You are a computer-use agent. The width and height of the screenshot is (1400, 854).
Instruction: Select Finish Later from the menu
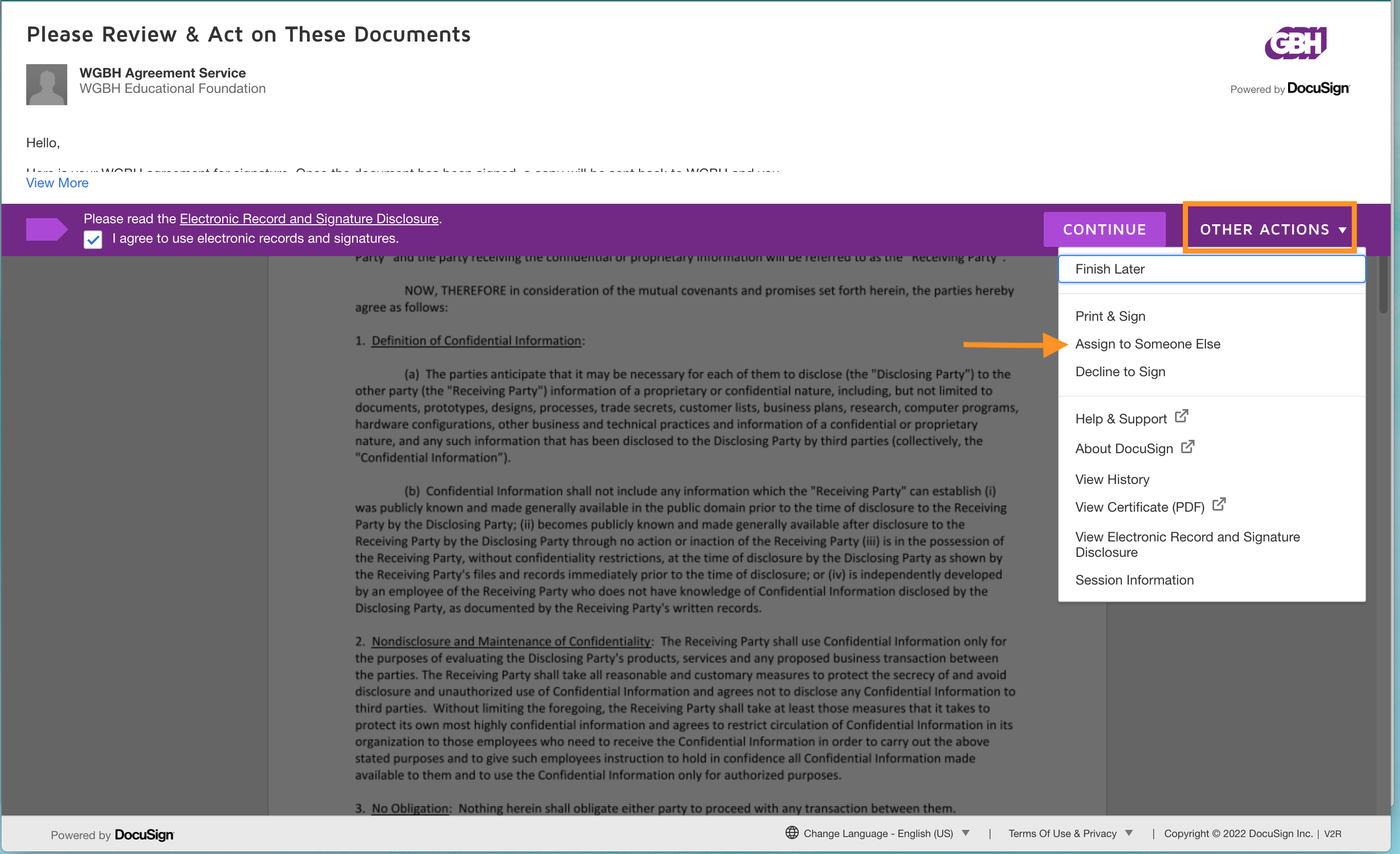1212,269
